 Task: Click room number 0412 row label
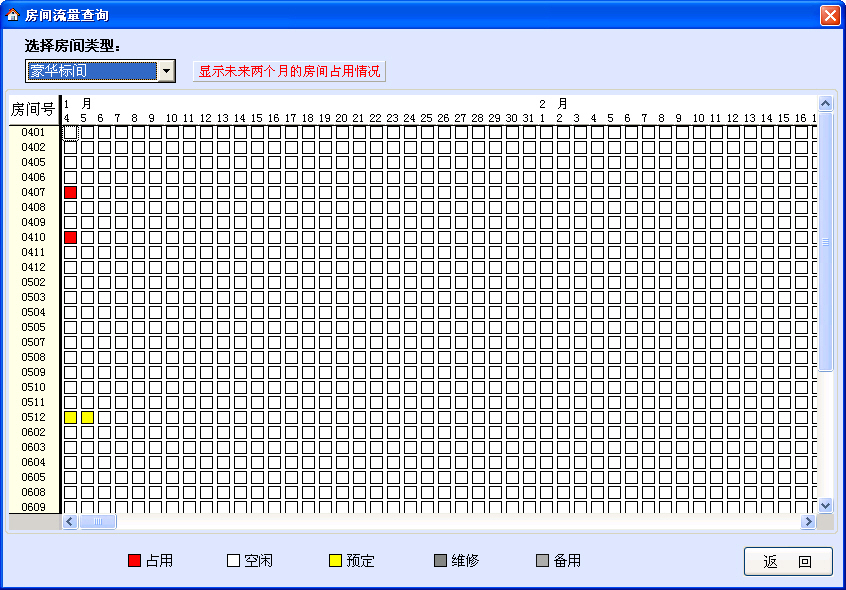click(33, 267)
